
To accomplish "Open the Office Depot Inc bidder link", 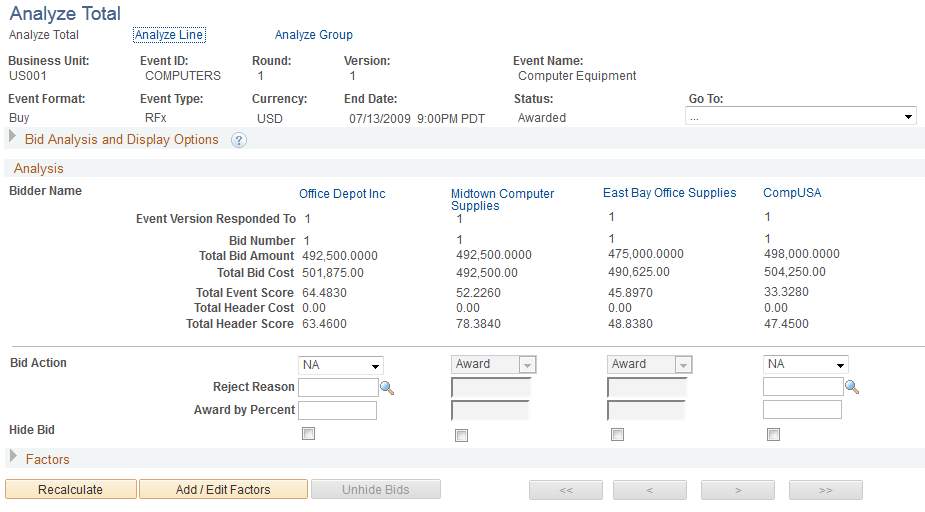I will (x=342, y=193).
